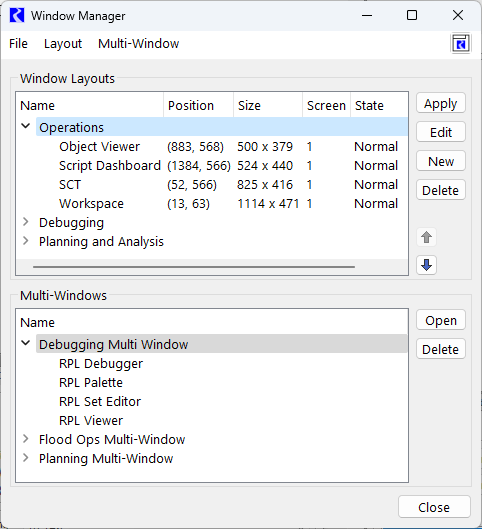The height and width of the screenshot is (529, 482).
Task: Move layout up with gray arrow
Action: click(x=426, y=237)
